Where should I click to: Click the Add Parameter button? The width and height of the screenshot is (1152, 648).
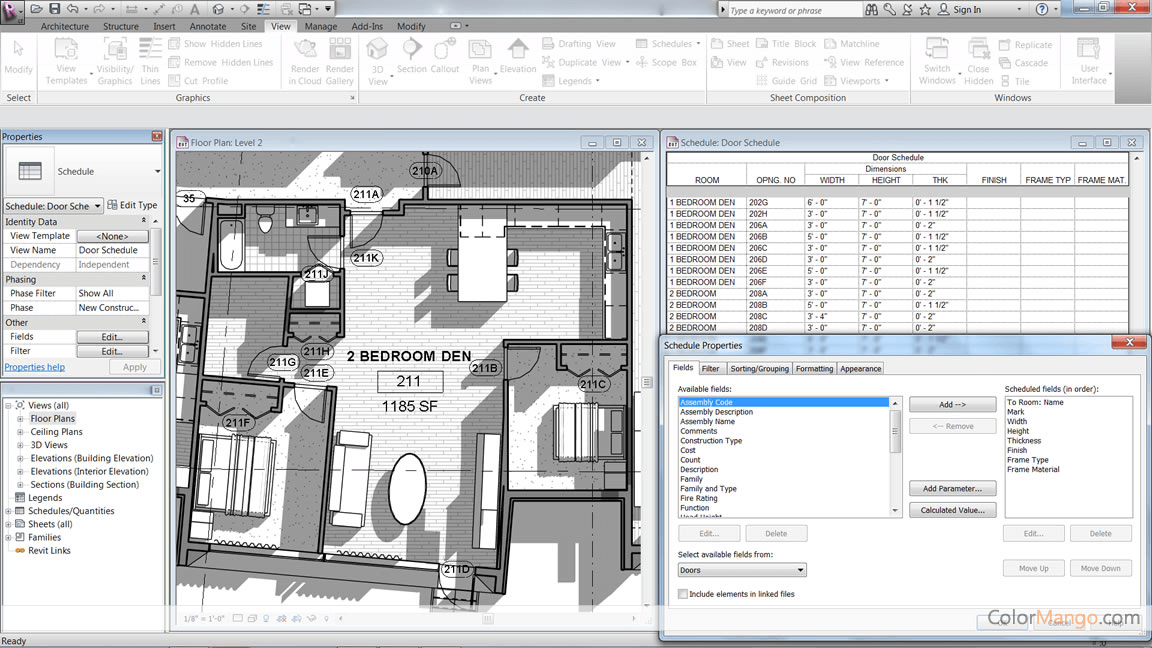coord(952,489)
